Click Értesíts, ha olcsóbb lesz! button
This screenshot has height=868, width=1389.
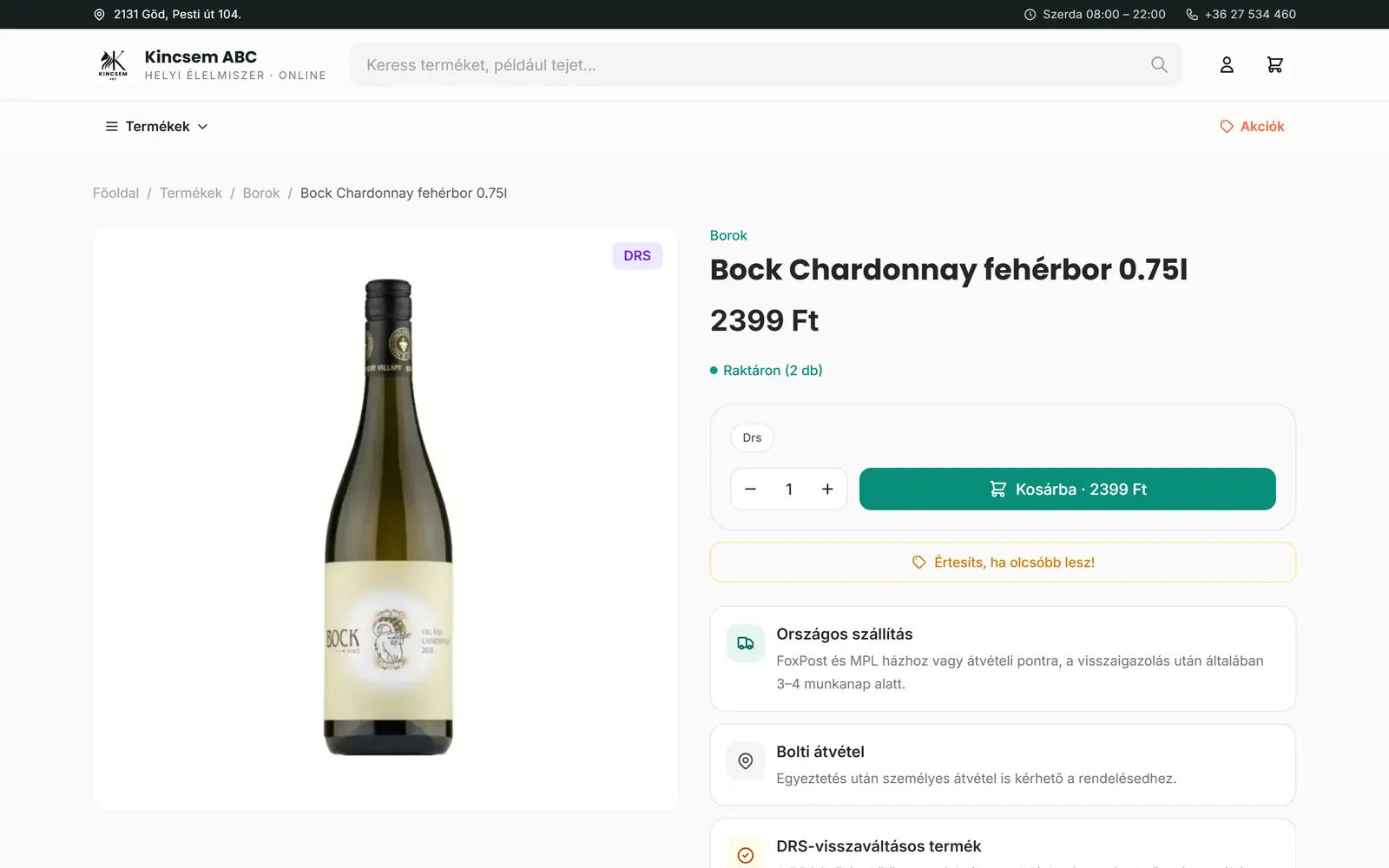click(1003, 562)
